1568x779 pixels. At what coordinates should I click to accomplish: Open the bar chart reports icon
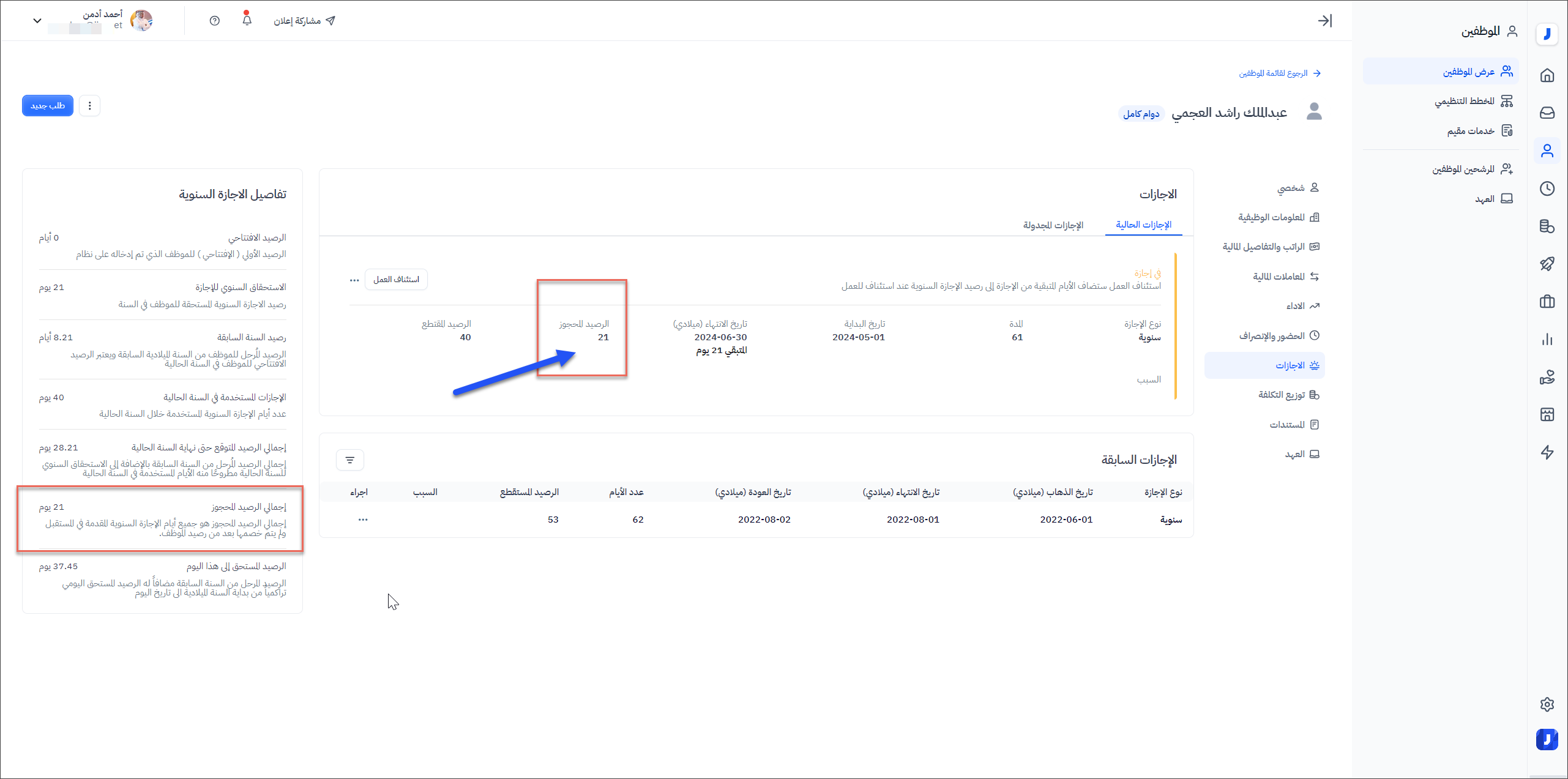tap(1547, 340)
